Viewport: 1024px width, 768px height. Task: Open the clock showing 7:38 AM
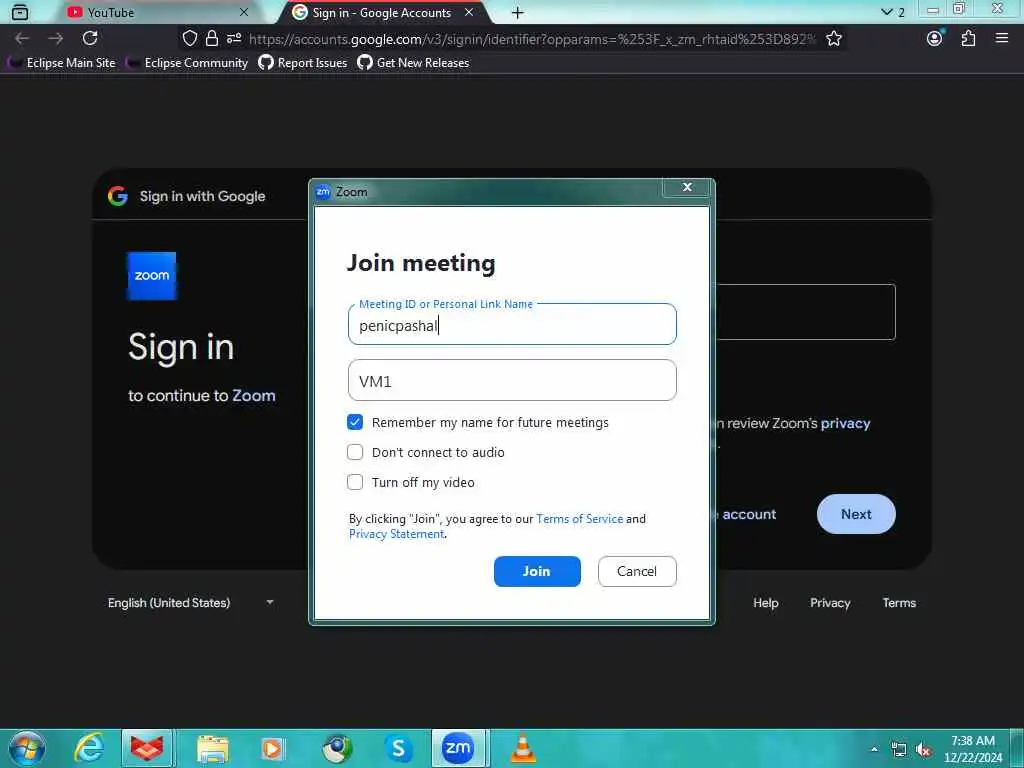click(973, 749)
